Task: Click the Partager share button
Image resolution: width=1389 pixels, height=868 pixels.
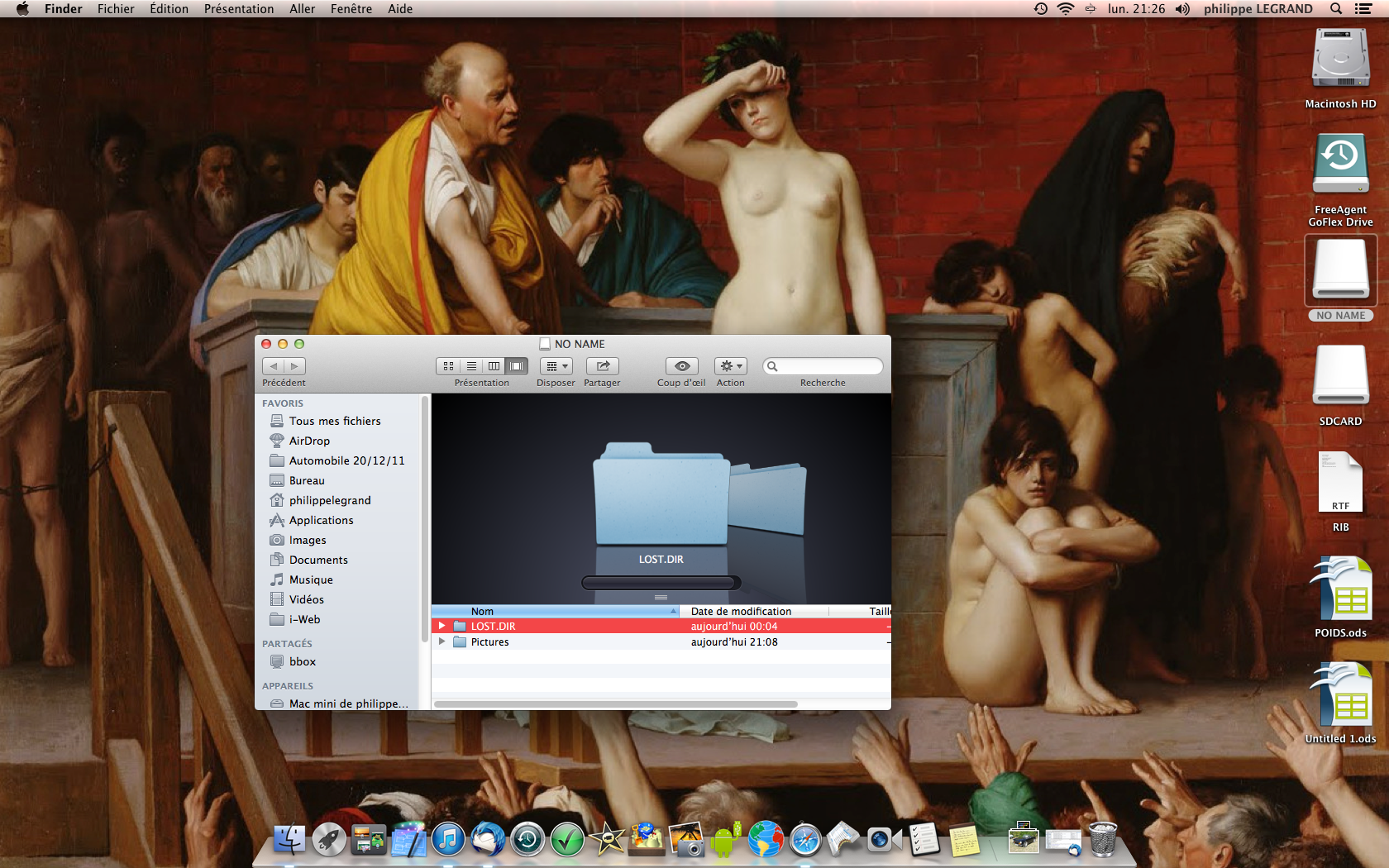Action: point(603,366)
